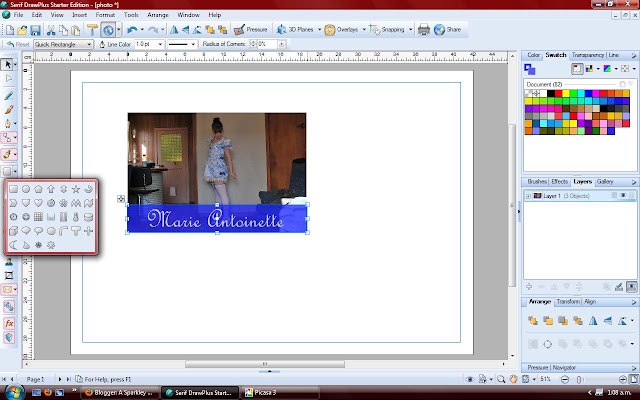Open the Swatch panel options arrow
The height and width of the screenshot is (400, 640).
click(634, 56)
